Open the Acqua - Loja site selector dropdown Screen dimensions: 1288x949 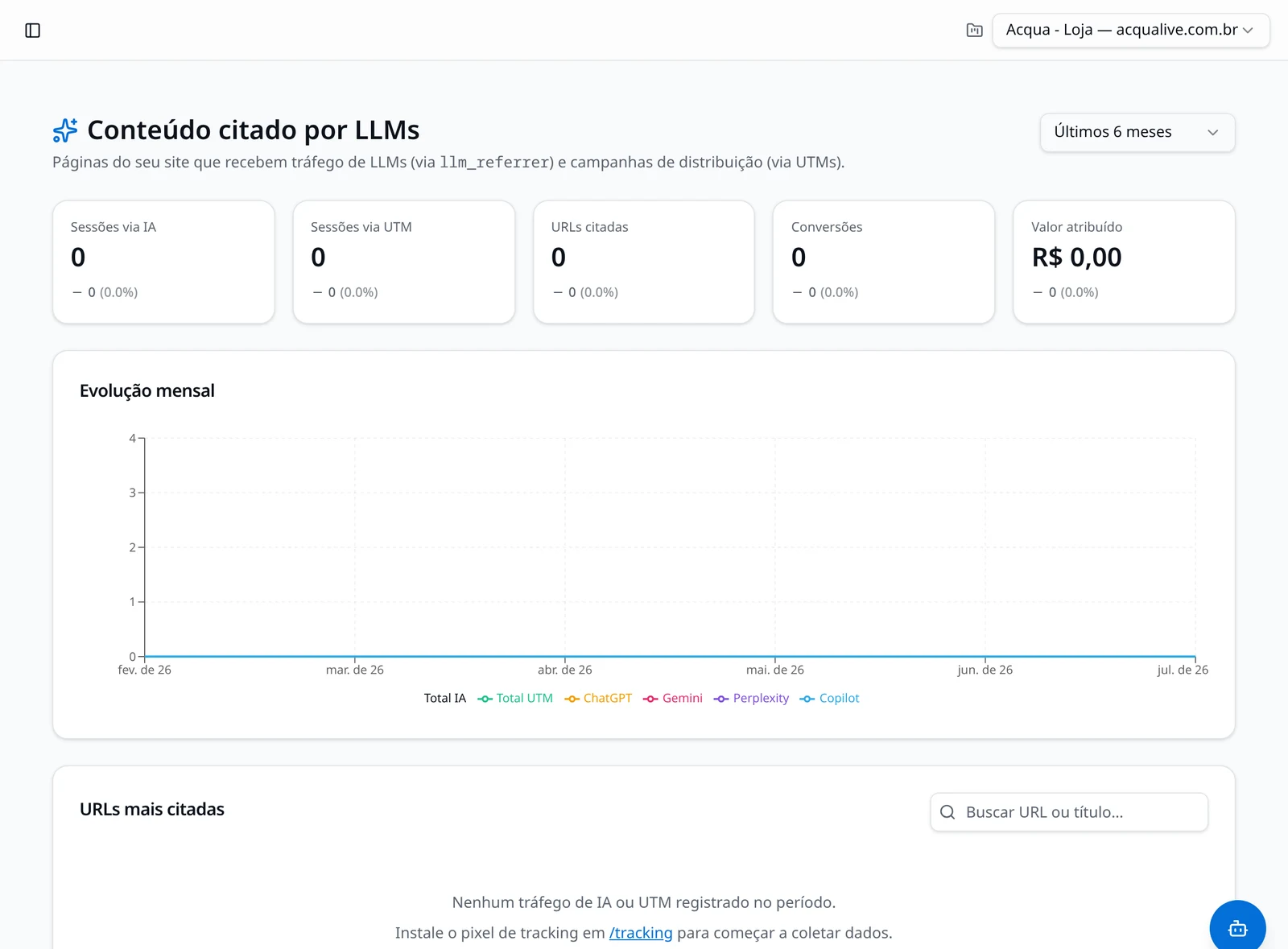click(1131, 31)
